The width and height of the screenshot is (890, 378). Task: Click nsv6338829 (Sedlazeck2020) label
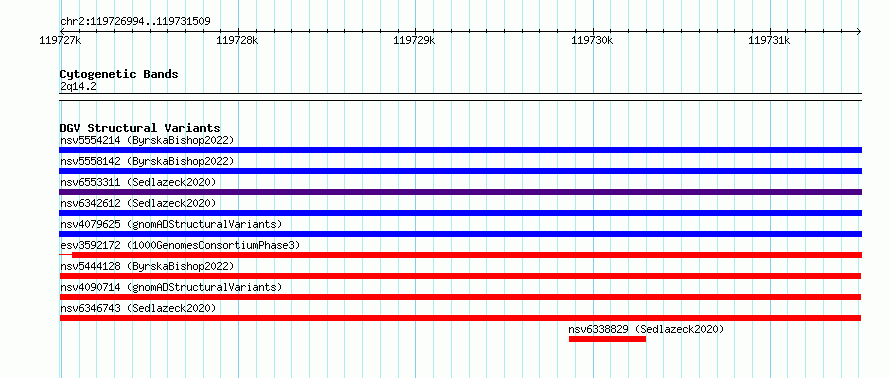click(x=646, y=329)
